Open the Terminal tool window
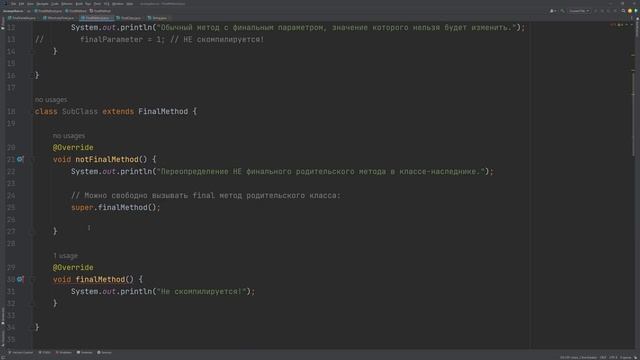 tap(85, 352)
